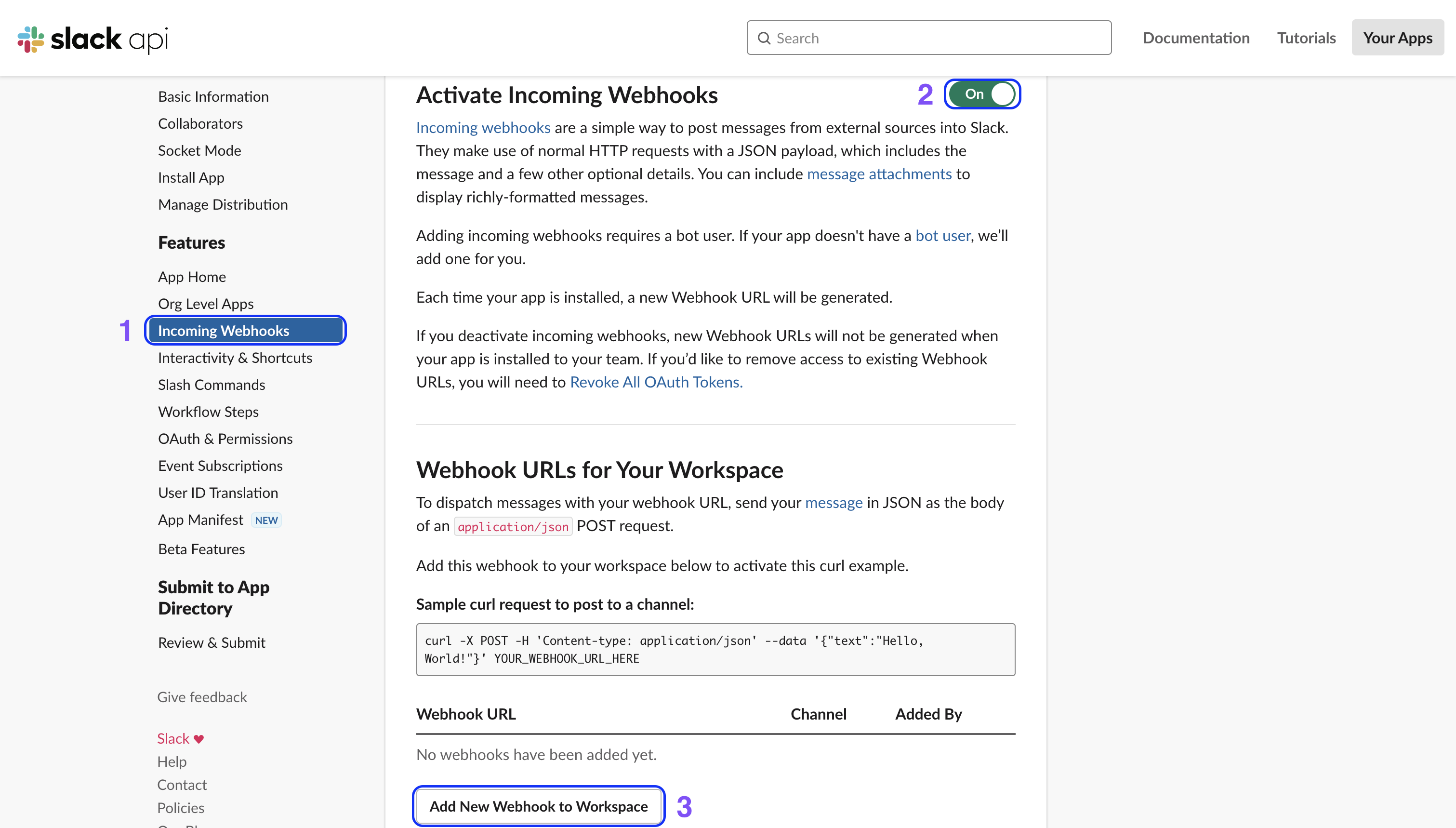Screen dimensions: 1456x828
Task: Toggle Incoming Webhooks On switch
Action: (x=982, y=94)
